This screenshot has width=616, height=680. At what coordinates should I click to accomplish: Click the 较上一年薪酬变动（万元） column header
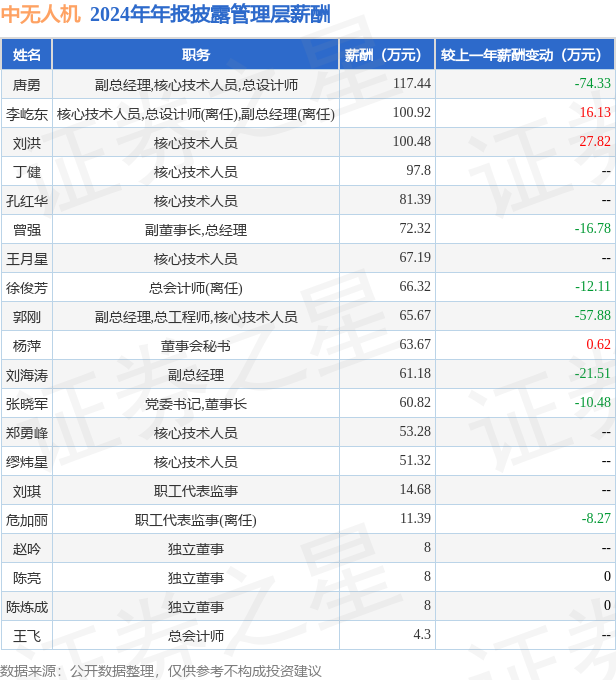pos(525,55)
